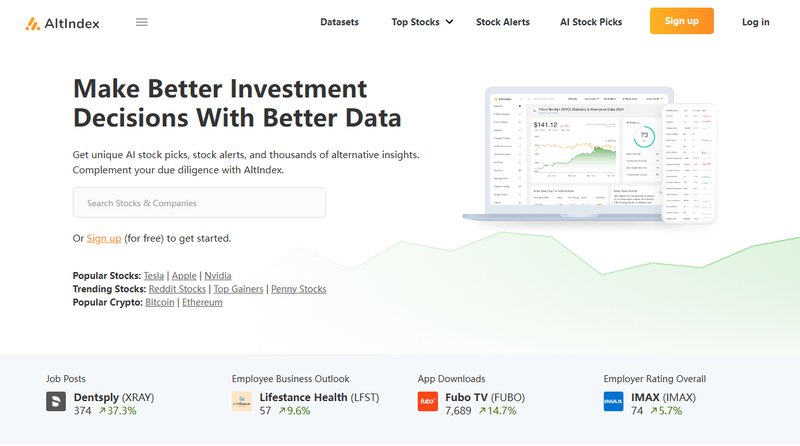Open the hamburger menu icon
Screen dimensions: 800x446
141,22
